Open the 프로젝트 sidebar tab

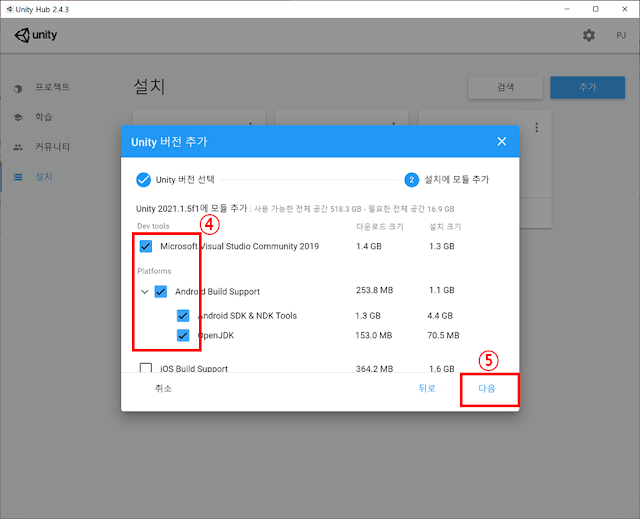tap(52, 87)
